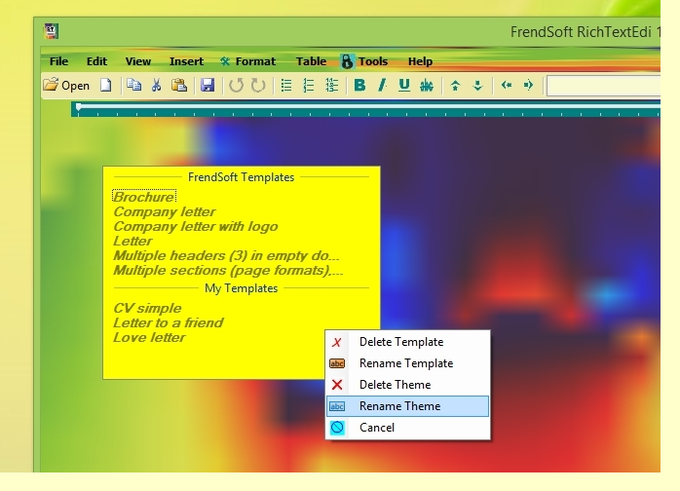Apply bullet list formatting
680x491 pixels.
[x=286, y=85]
